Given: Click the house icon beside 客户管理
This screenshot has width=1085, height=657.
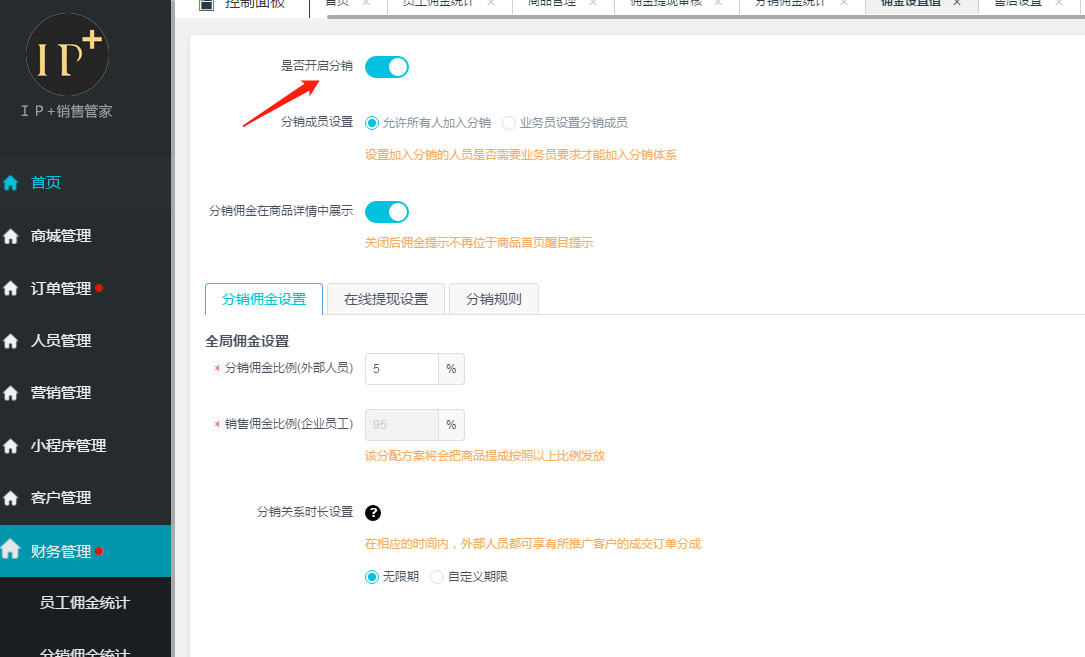Looking at the screenshot, I should tap(11, 498).
